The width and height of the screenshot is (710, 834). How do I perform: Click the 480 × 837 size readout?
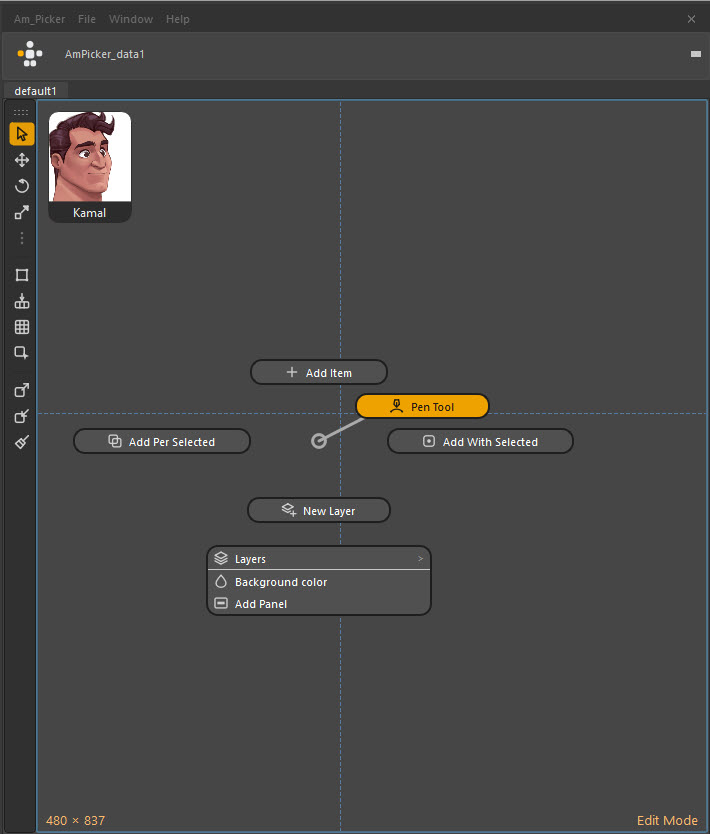pos(76,820)
